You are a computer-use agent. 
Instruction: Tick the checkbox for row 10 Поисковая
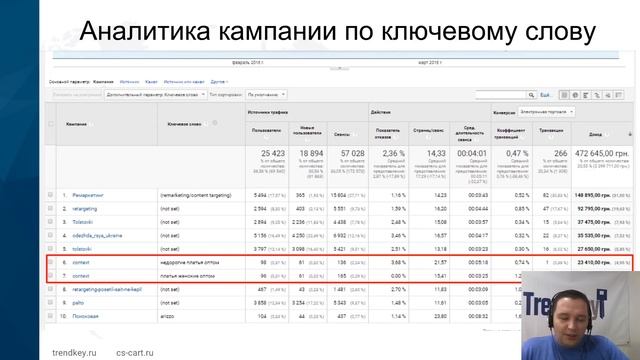tap(51, 316)
